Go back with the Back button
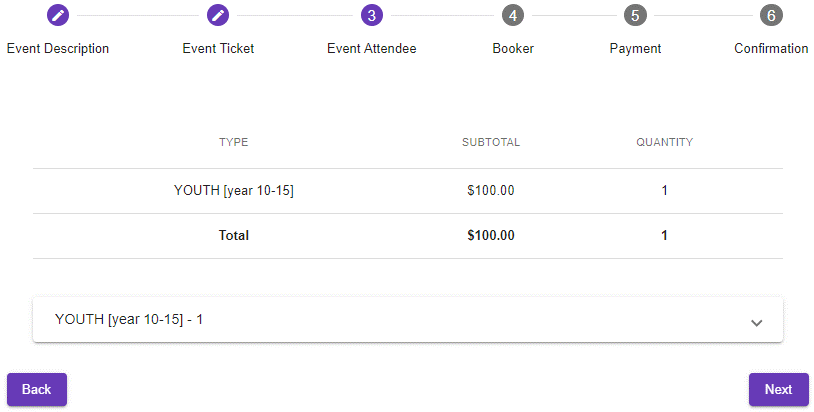 click(37, 389)
